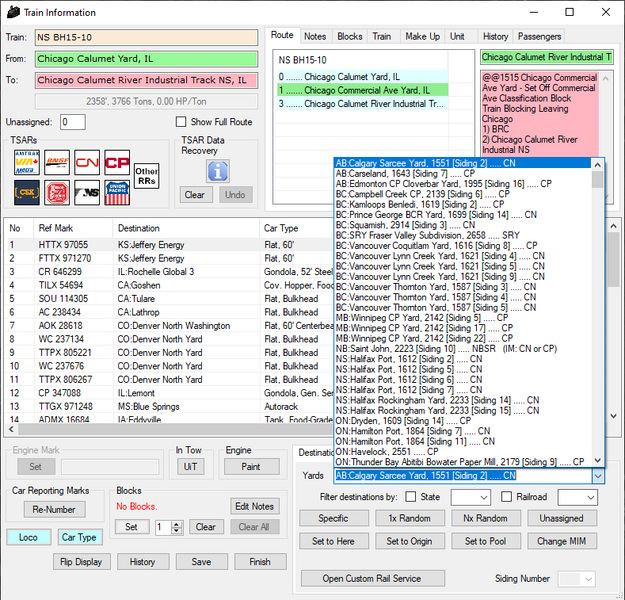Open the Blocks tab

point(350,37)
